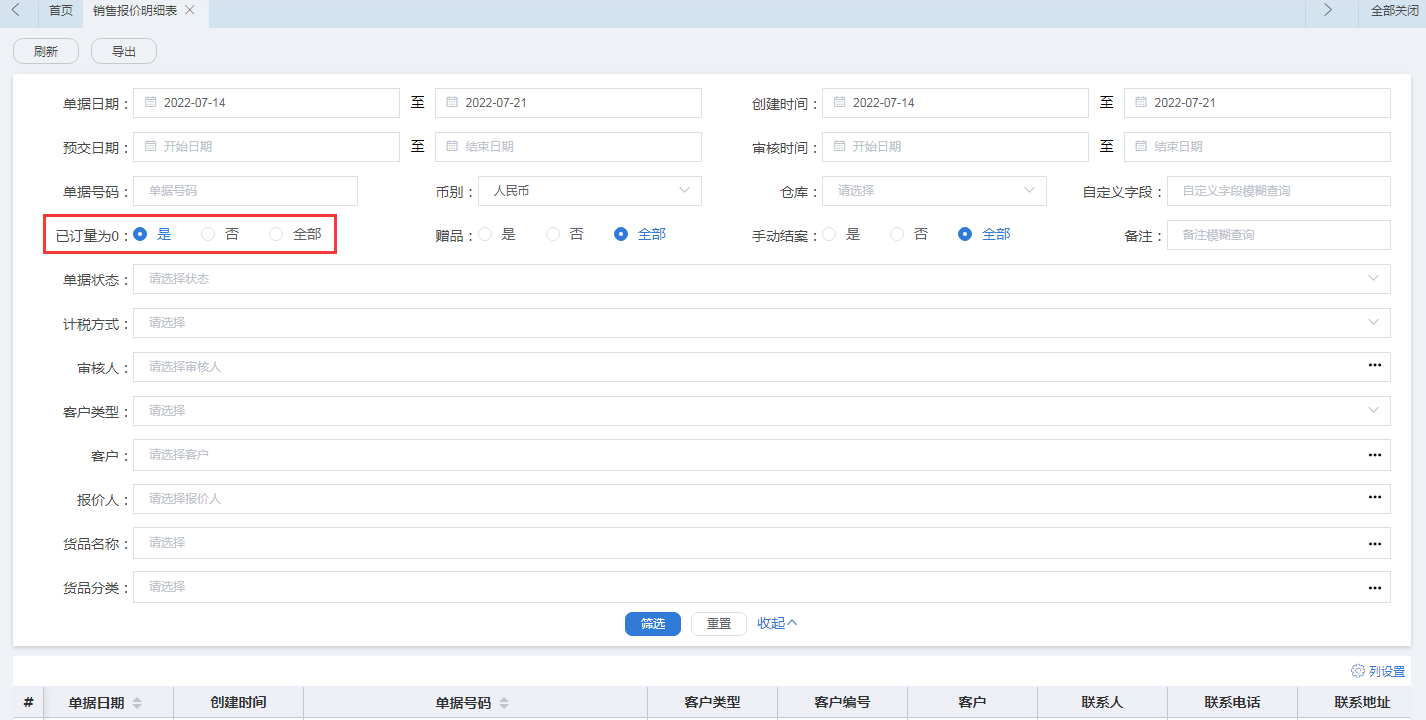Click the 列设置 link text
The width and height of the screenshot is (1426, 720).
[x=1387, y=672]
